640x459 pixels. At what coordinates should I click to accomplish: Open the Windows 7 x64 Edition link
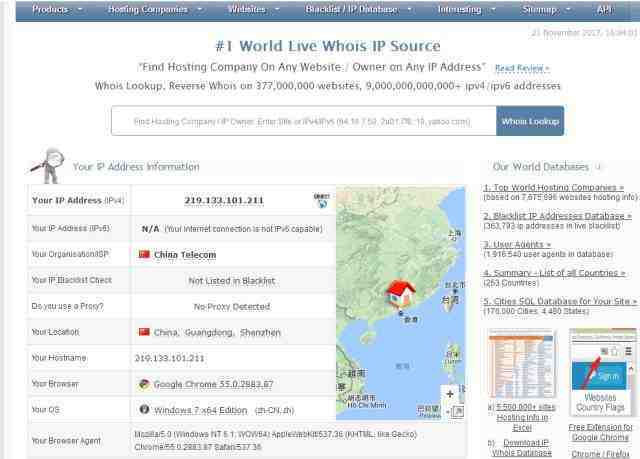click(200, 410)
